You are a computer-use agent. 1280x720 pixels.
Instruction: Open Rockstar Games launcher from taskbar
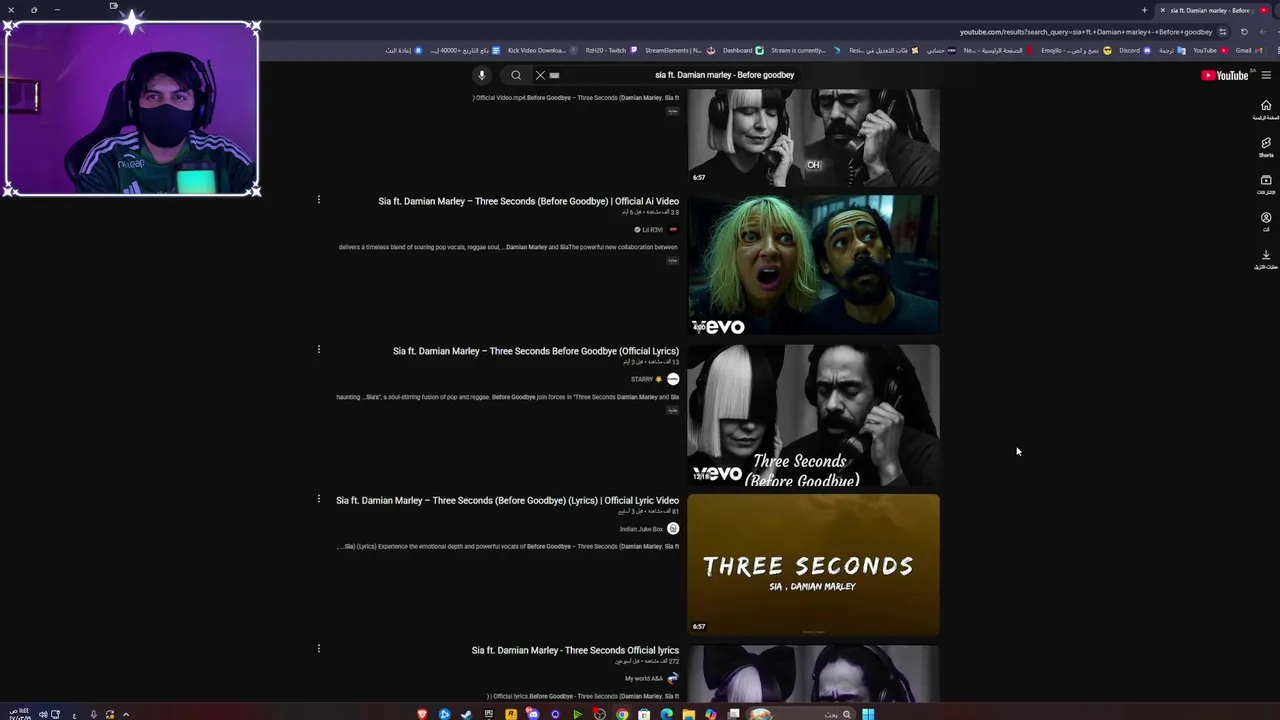click(x=511, y=714)
